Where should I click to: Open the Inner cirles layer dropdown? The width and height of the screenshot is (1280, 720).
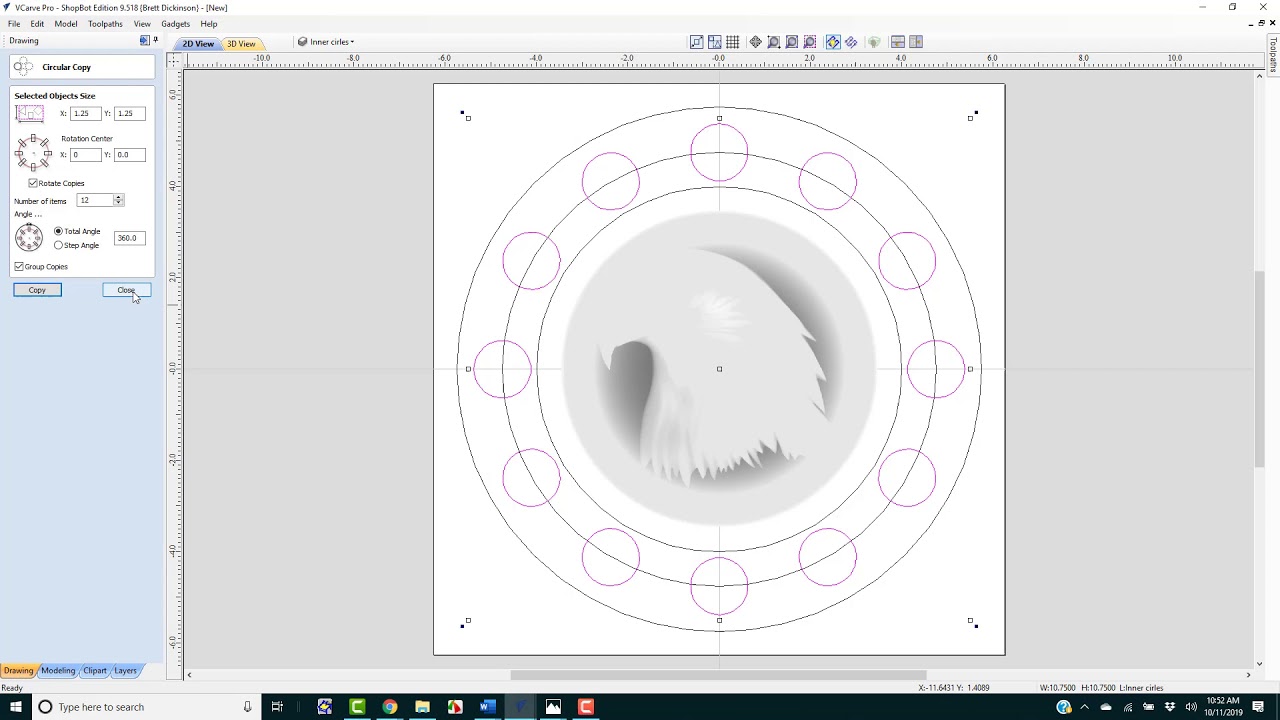tap(326, 42)
